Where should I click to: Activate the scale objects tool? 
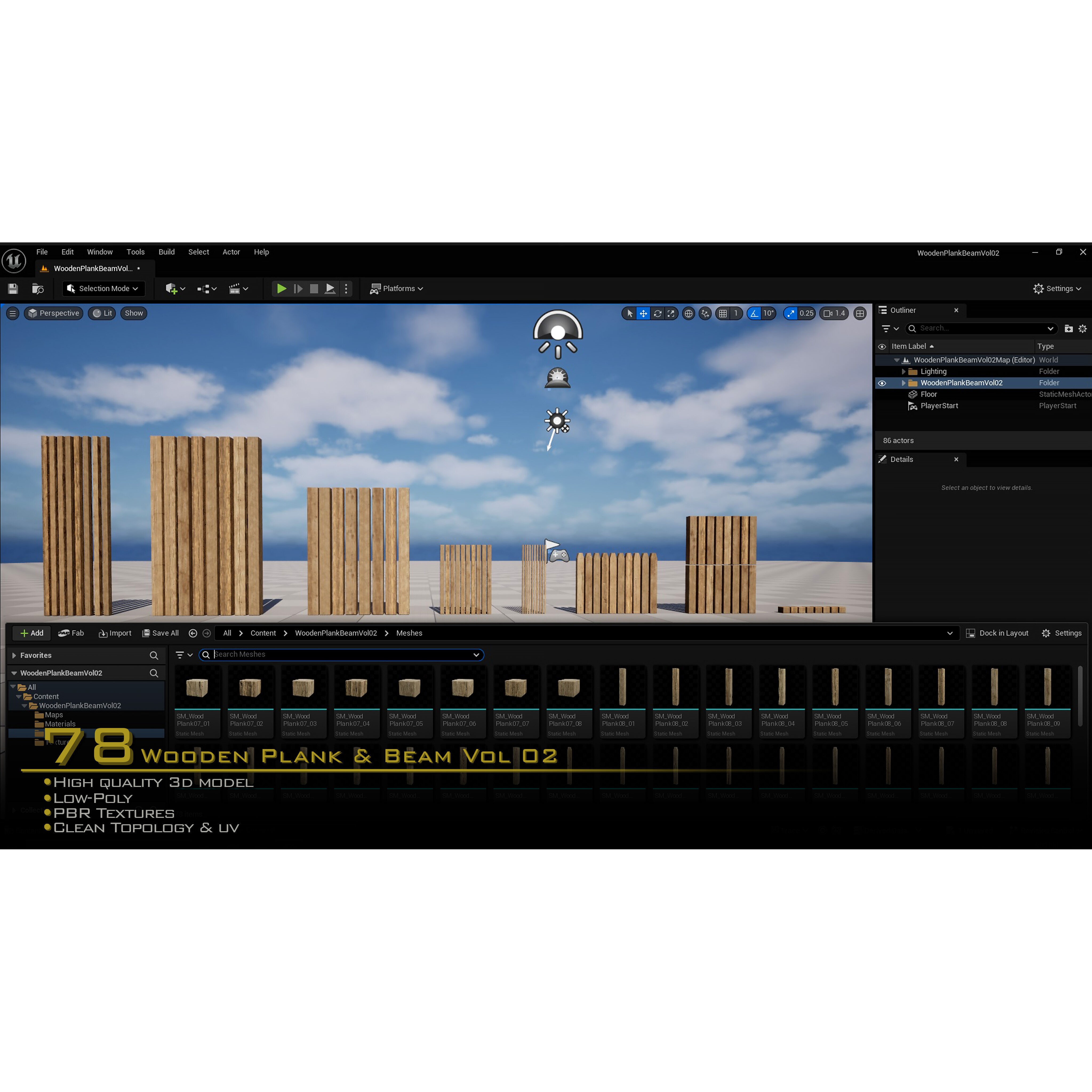(671, 313)
